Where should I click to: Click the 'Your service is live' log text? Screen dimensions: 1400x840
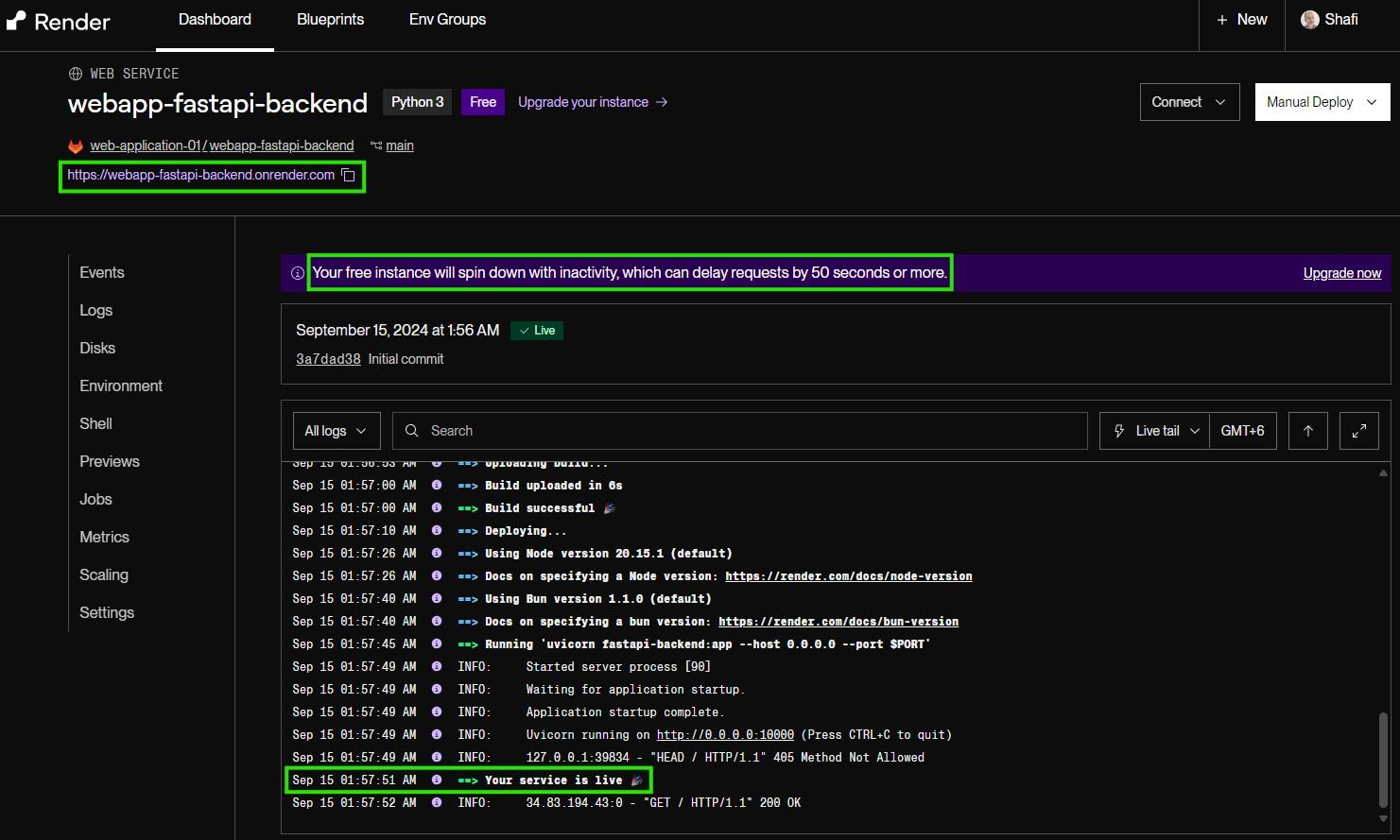click(x=553, y=780)
